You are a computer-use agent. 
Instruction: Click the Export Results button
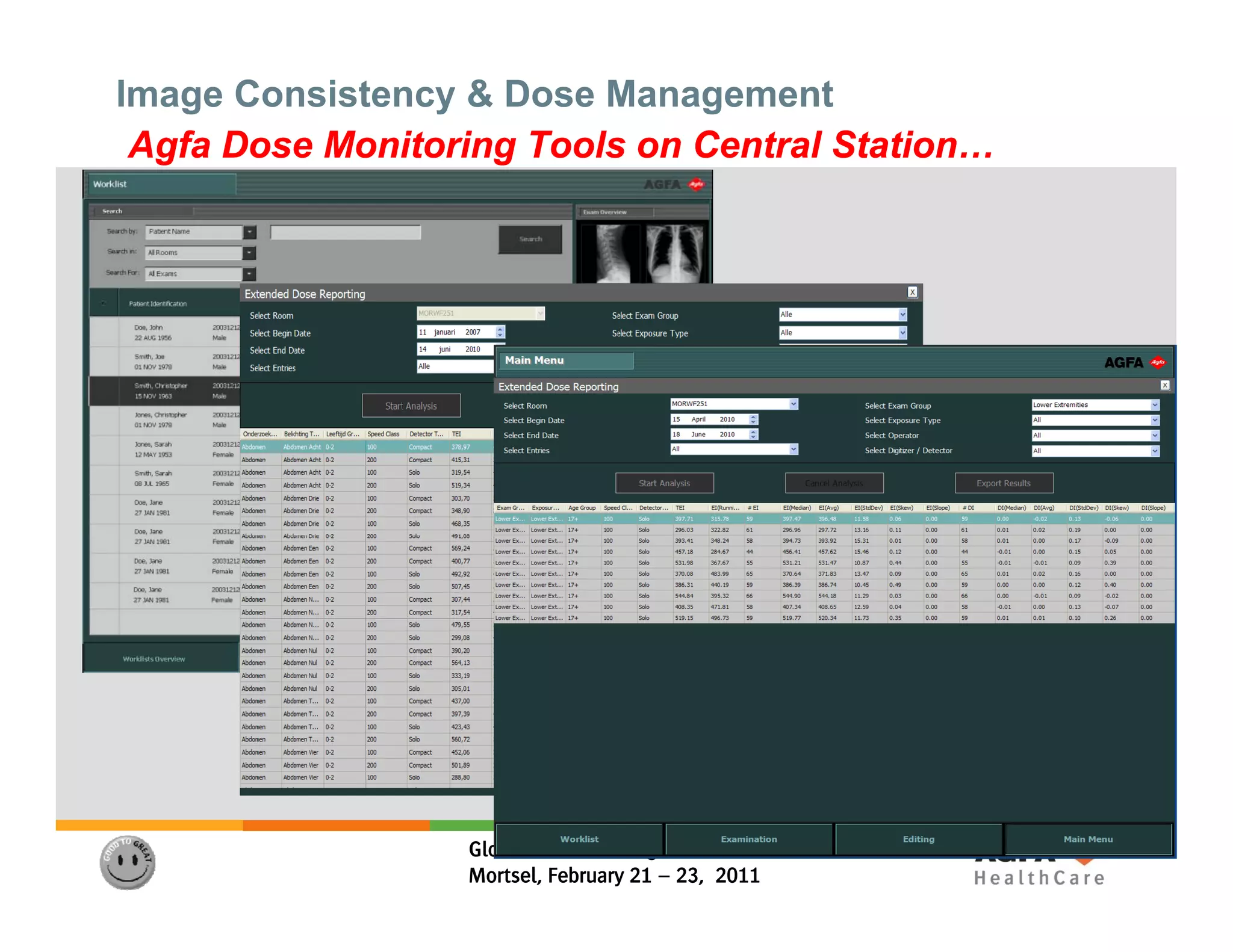click(1004, 483)
